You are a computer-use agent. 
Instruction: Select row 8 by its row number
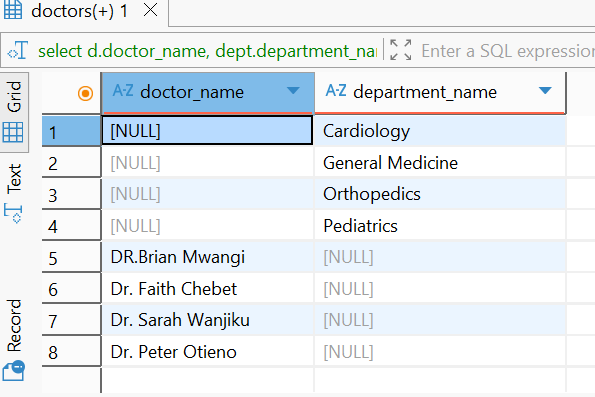(71, 351)
